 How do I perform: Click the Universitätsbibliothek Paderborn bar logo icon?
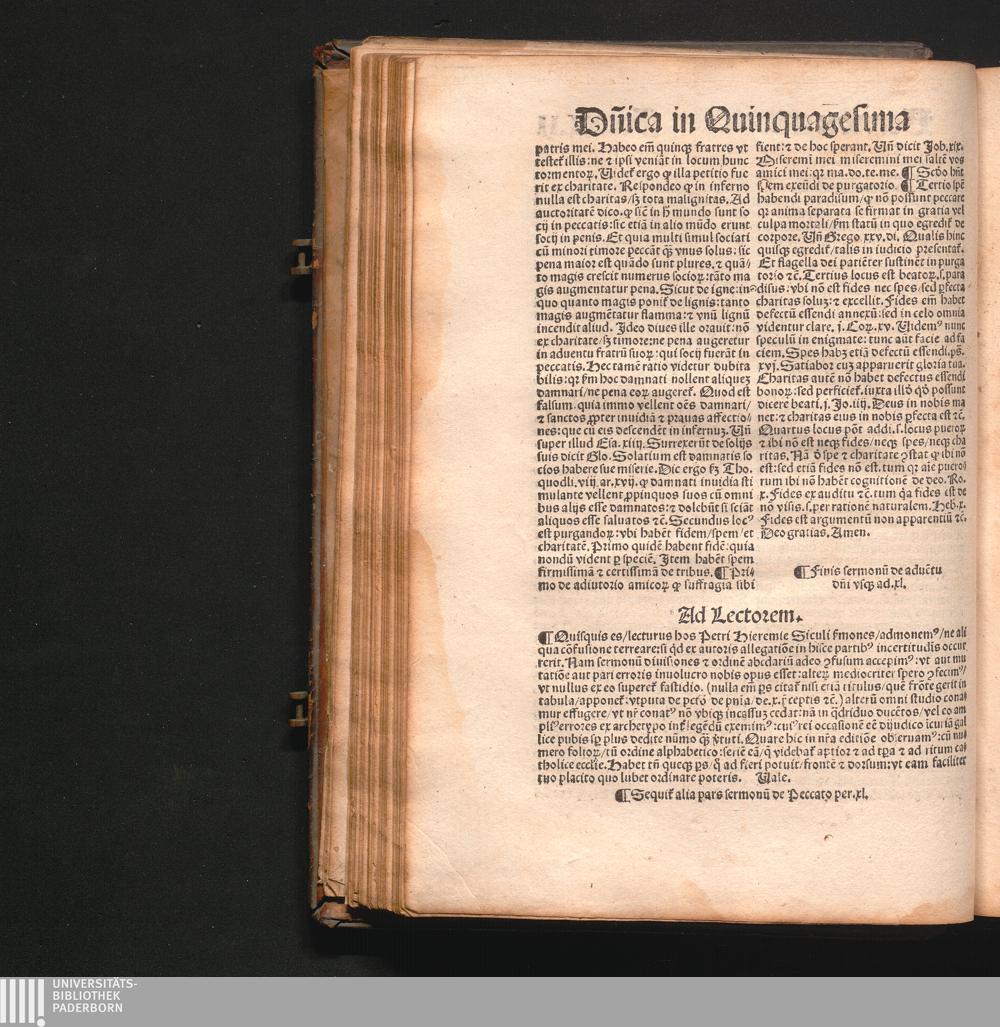(x=22, y=1001)
